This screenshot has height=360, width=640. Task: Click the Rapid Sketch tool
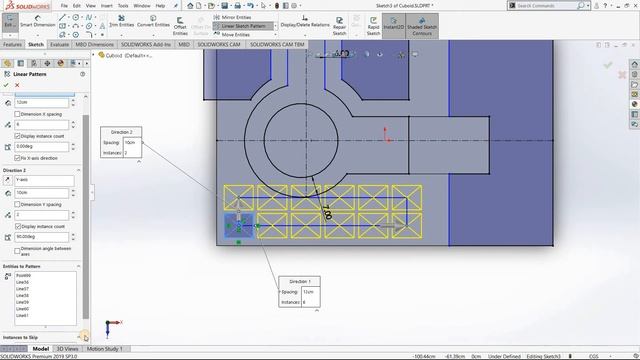tap(373, 26)
